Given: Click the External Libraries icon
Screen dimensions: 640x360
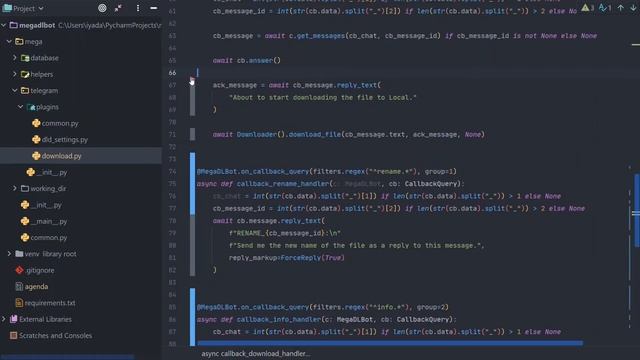Looking at the screenshot, I should point(13,319).
